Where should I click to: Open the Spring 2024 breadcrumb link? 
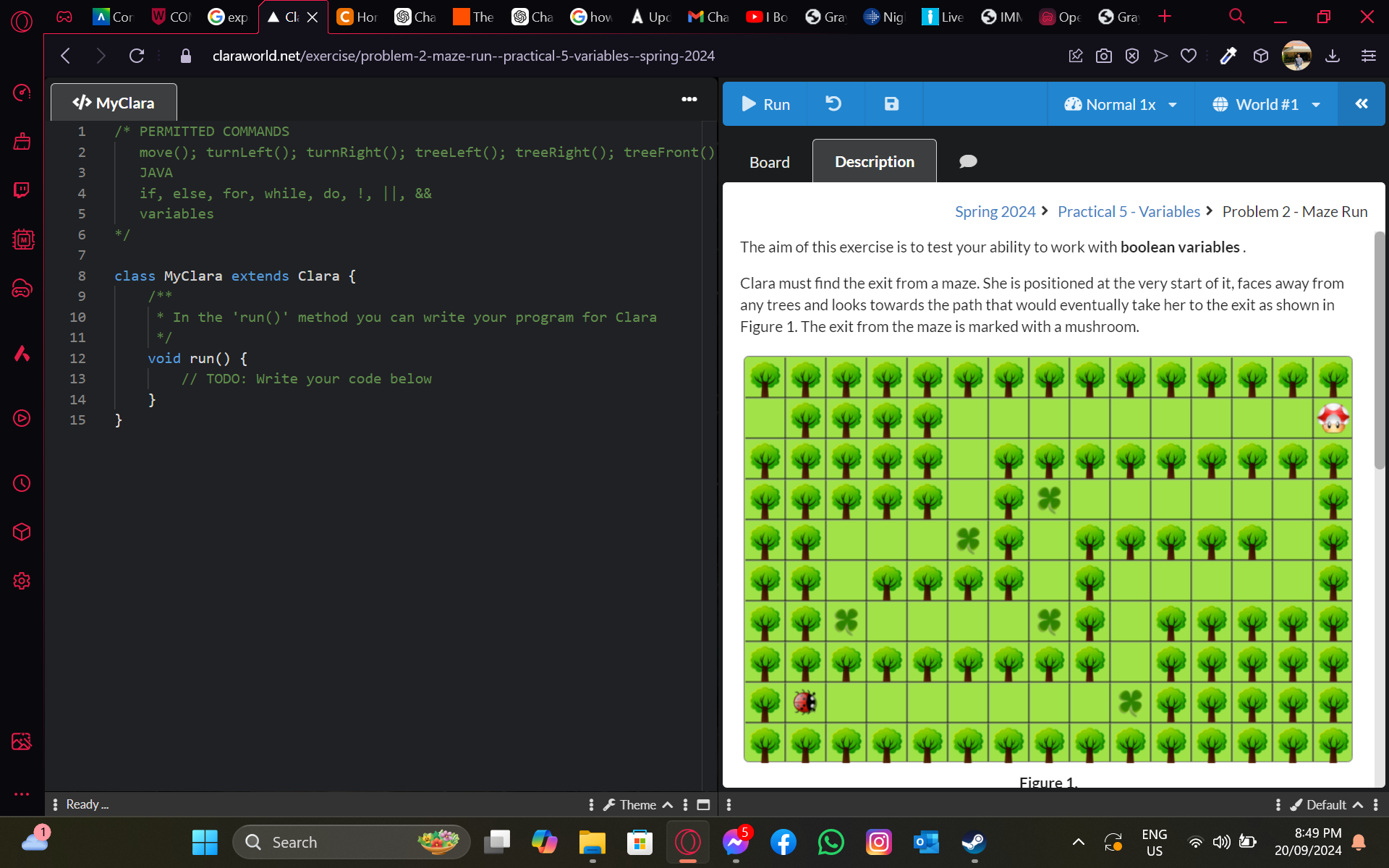point(995,211)
